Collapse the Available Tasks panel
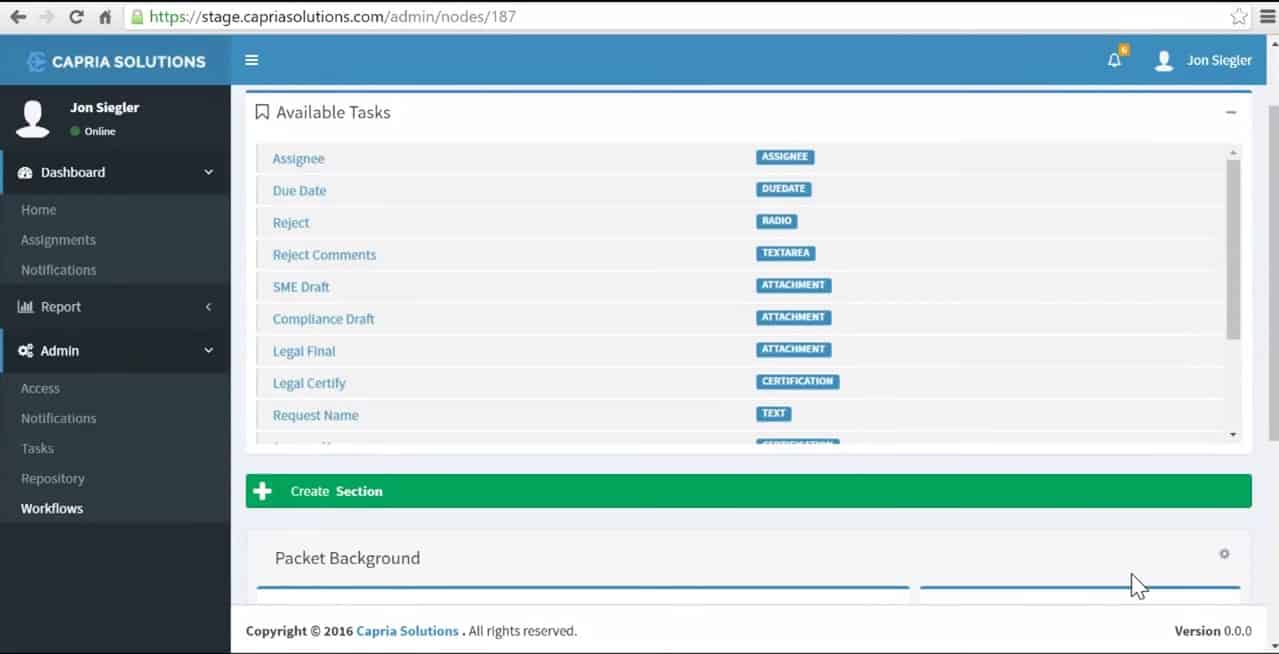The height and width of the screenshot is (654, 1279). click(x=1231, y=112)
